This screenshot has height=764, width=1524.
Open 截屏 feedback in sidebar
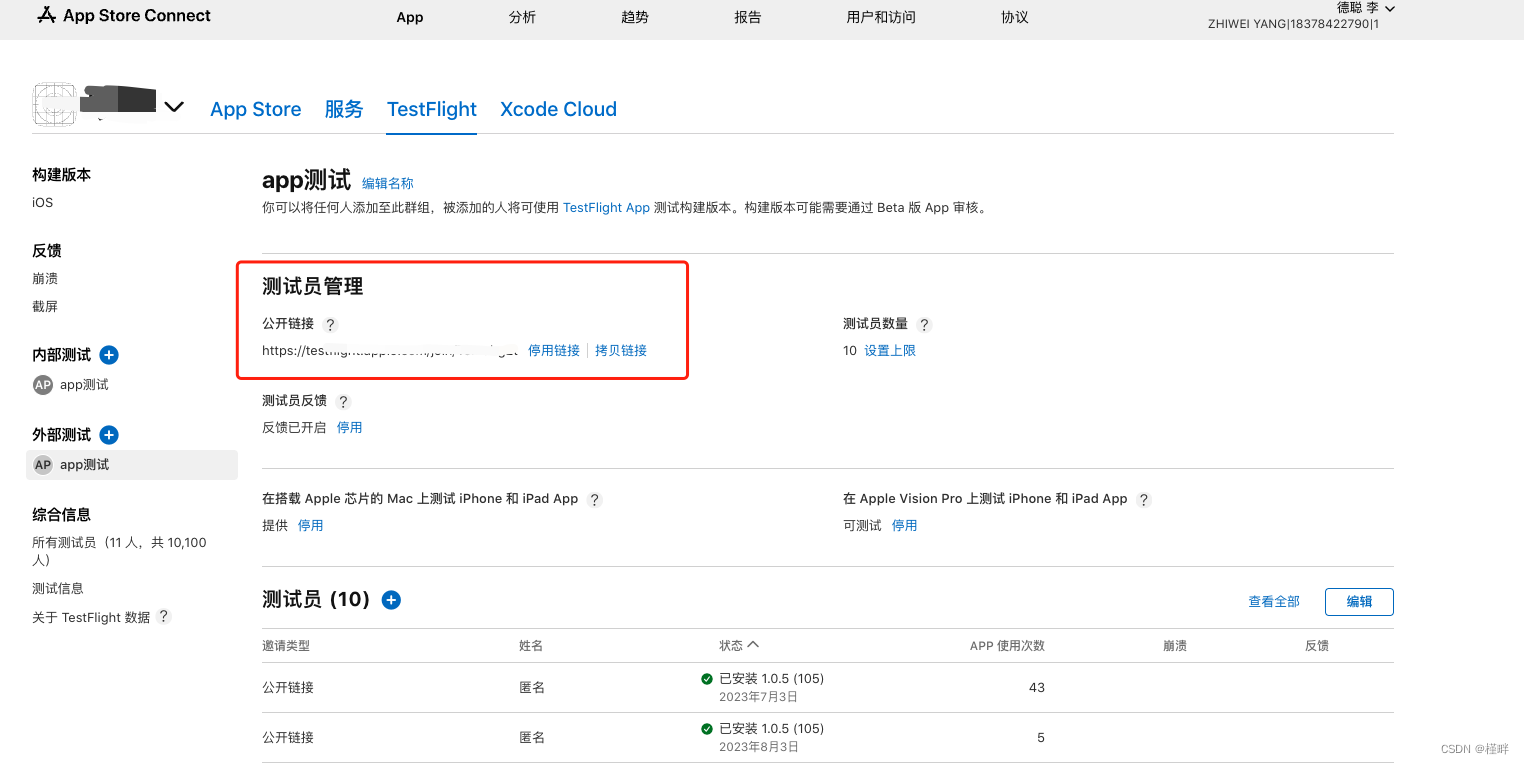click(45, 306)
